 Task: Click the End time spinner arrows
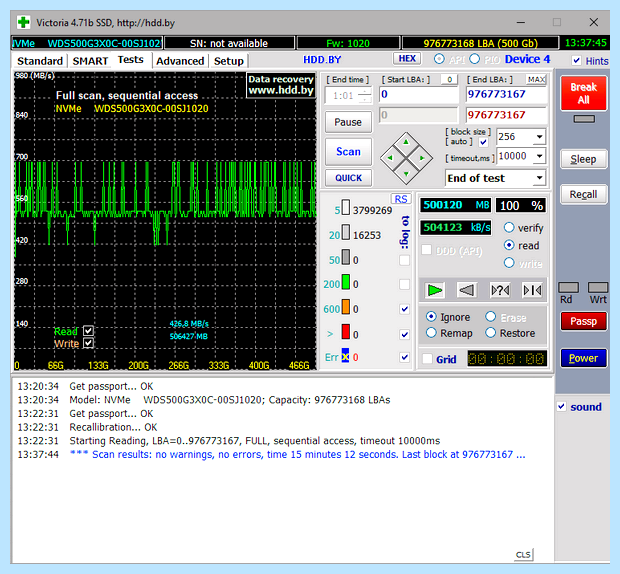(x=365, y=96)
